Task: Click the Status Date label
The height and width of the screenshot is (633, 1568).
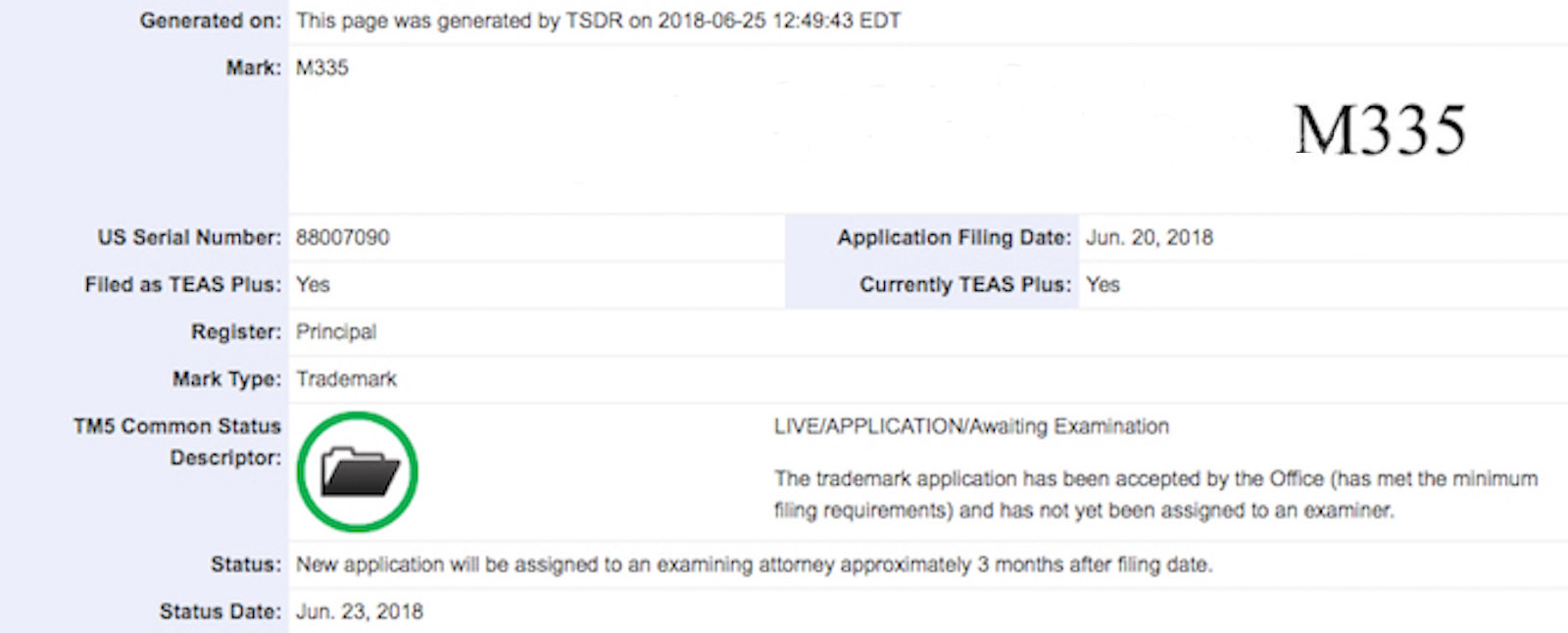Action: [x=220, y=611]
